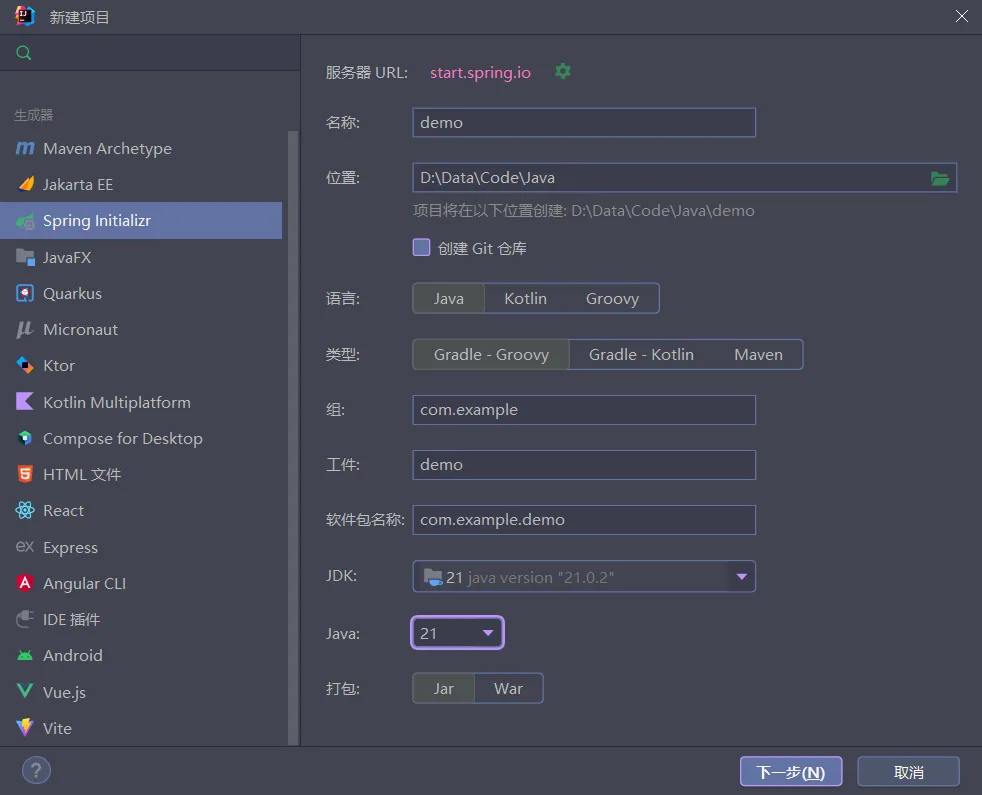Open the Java version dropdown
The image size is (982, 795).
(x=457, y=633)
